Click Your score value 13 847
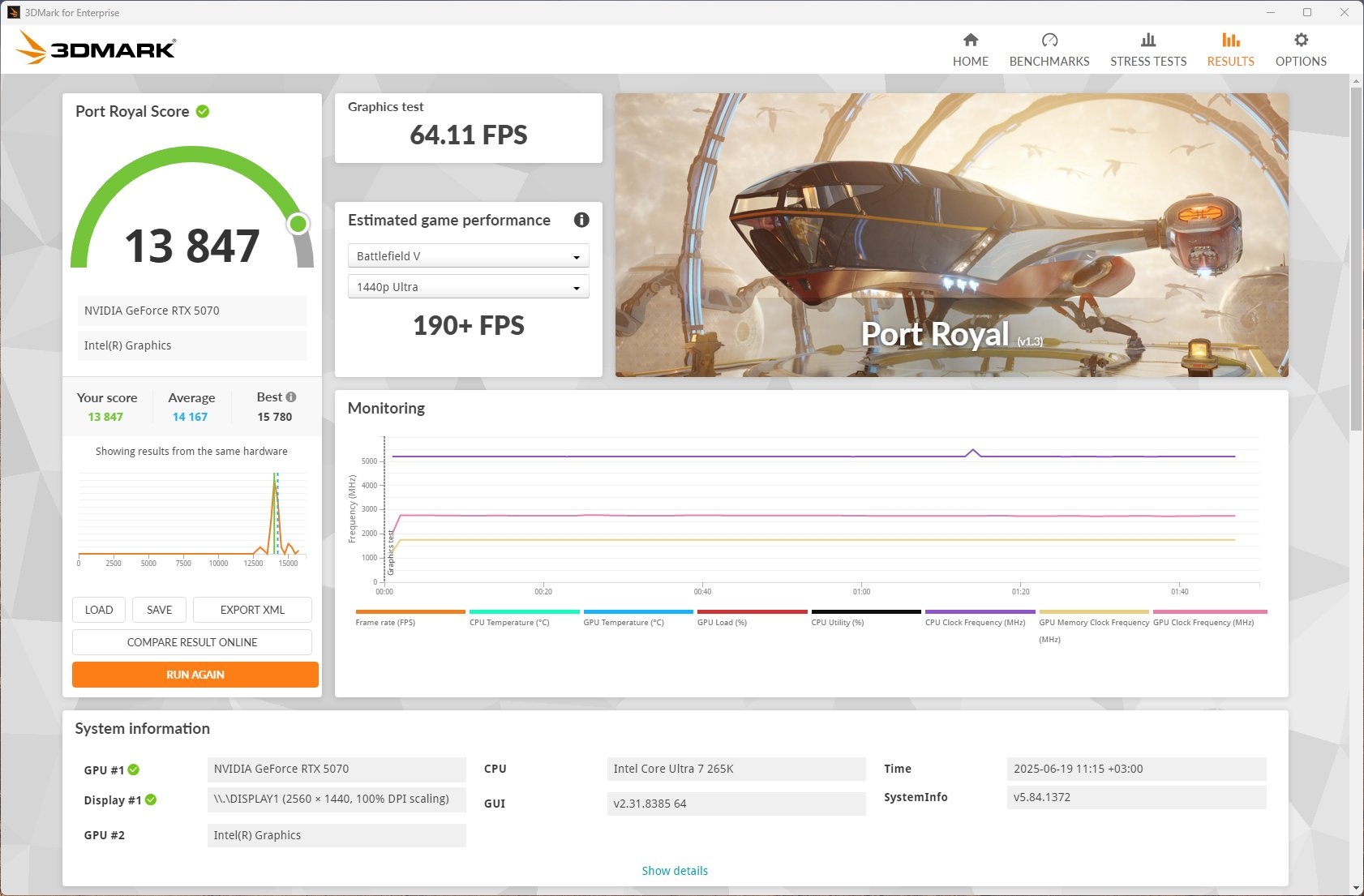Viewport: 1364px width, 896px height. 105,417
